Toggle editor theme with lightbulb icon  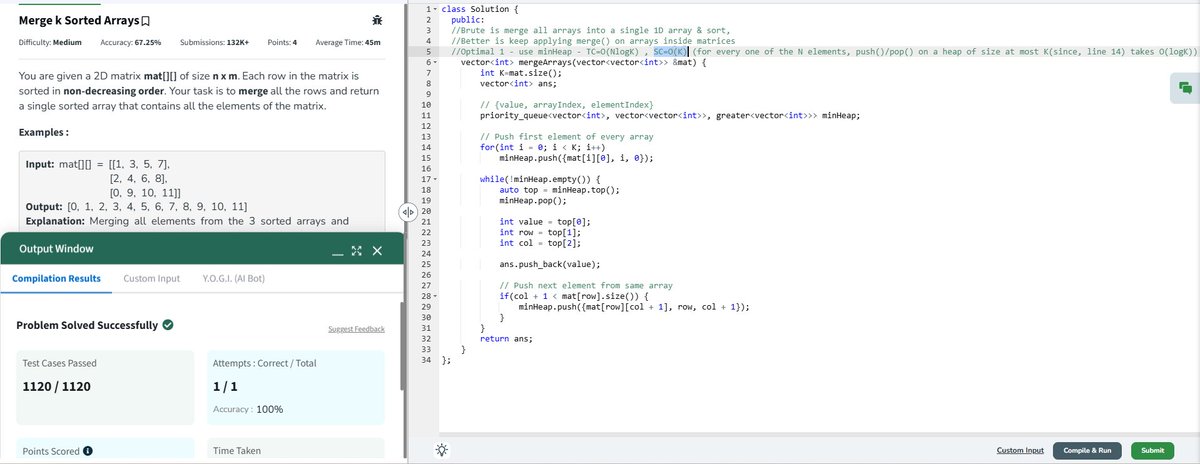coord(441,450)
